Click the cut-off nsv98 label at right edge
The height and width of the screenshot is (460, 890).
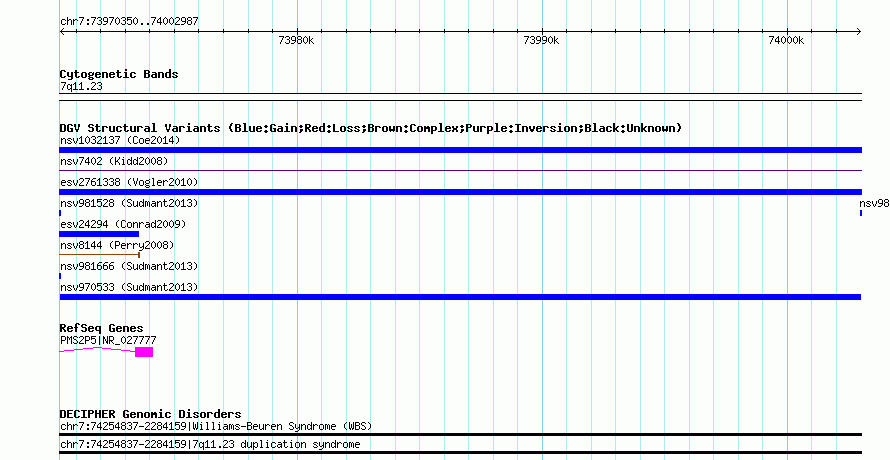874,203
